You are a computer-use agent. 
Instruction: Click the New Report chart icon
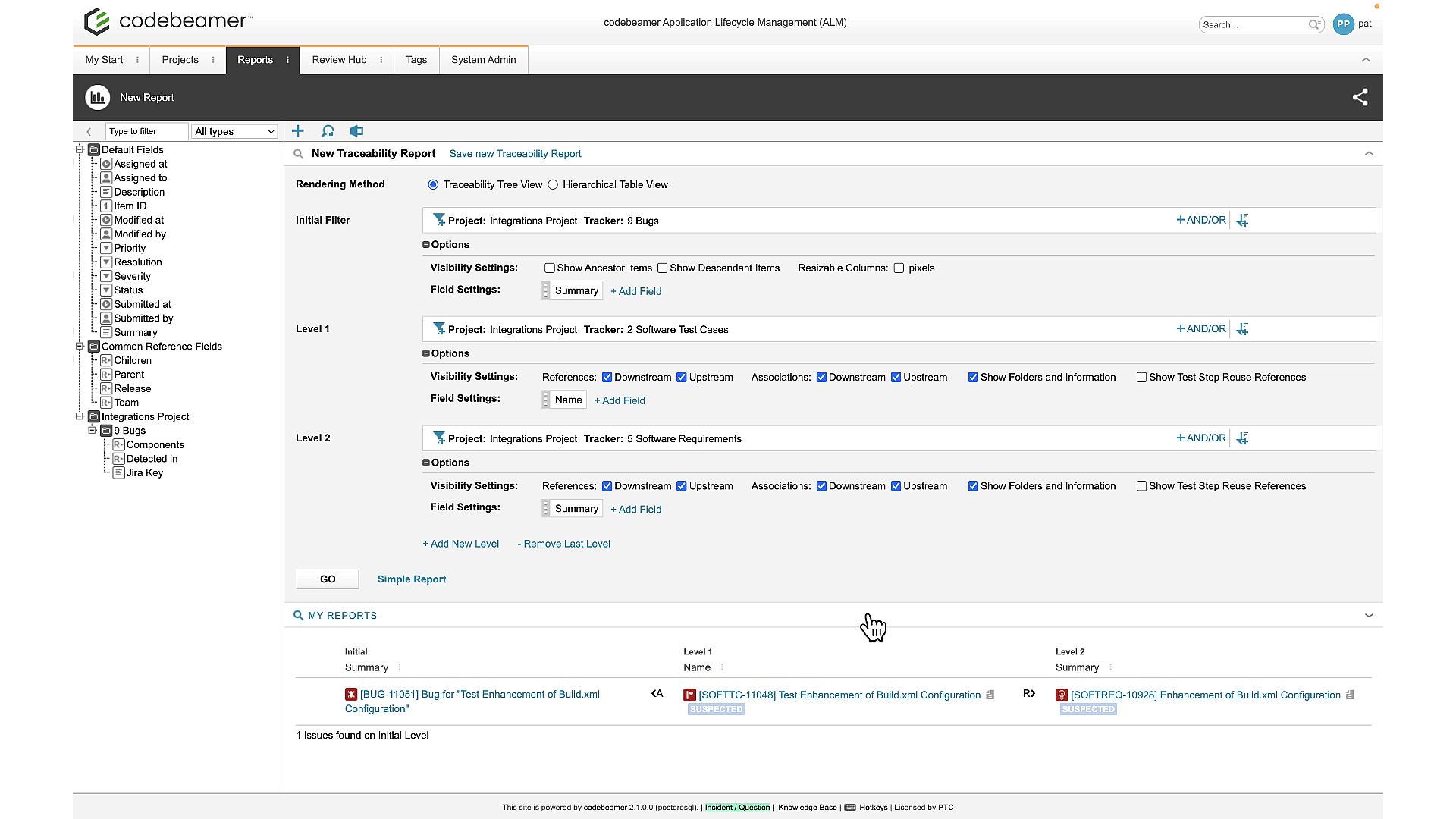pyautogui.click(x=98, y=97)
